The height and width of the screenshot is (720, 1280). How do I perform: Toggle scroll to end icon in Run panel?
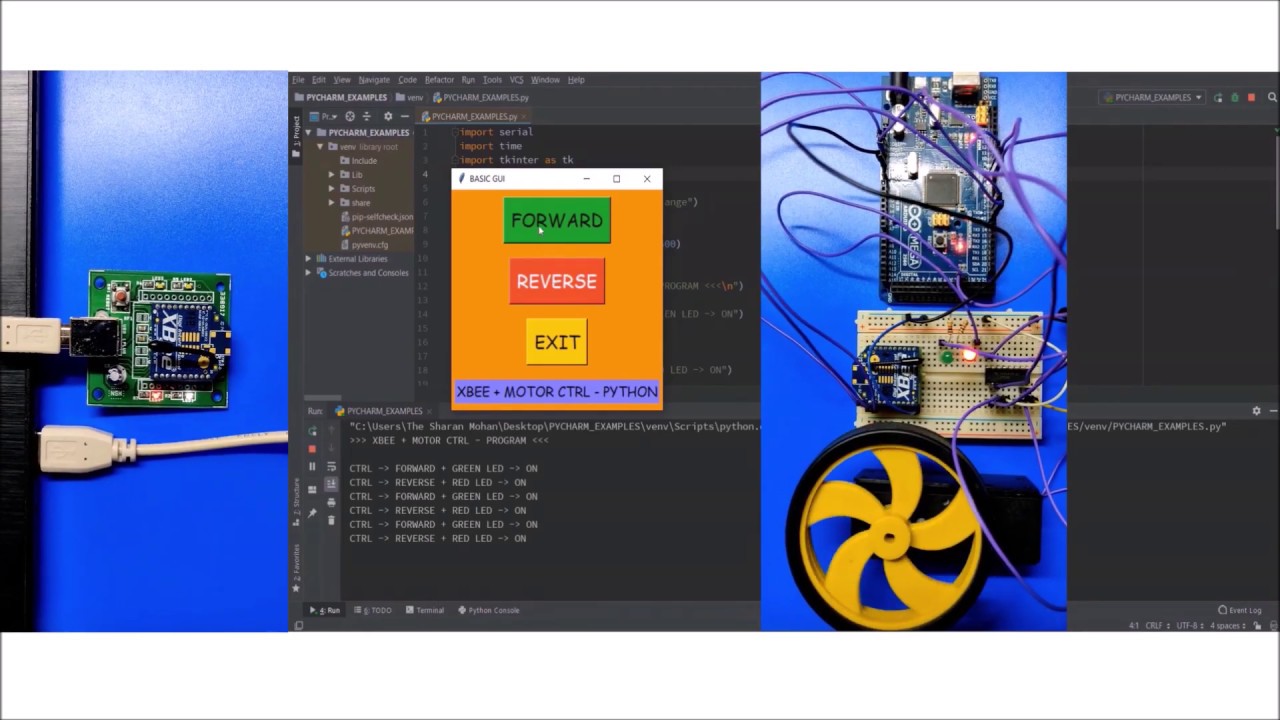click(x=331, y=484)
